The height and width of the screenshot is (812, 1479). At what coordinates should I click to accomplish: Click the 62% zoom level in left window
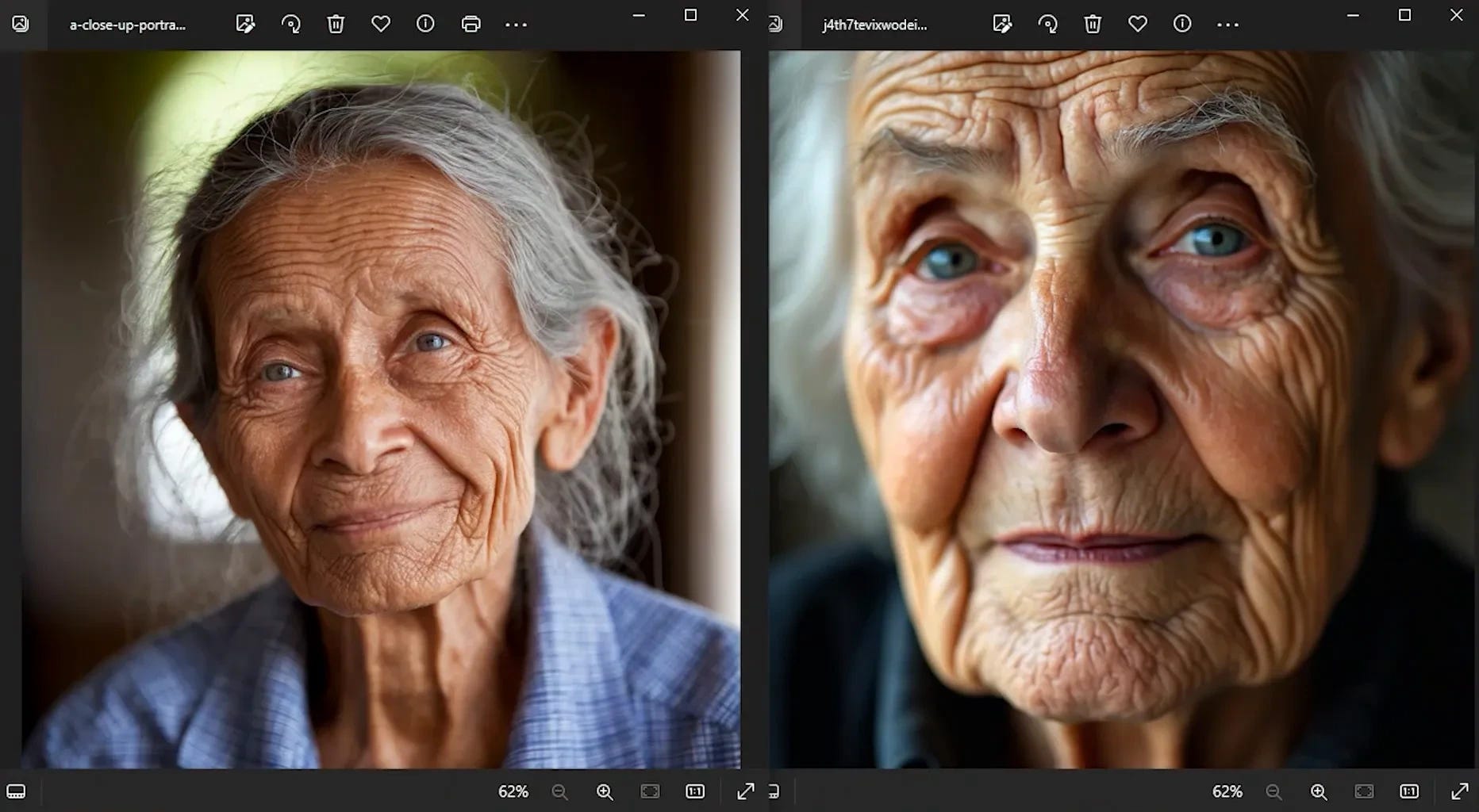click(x=514, y=791)
